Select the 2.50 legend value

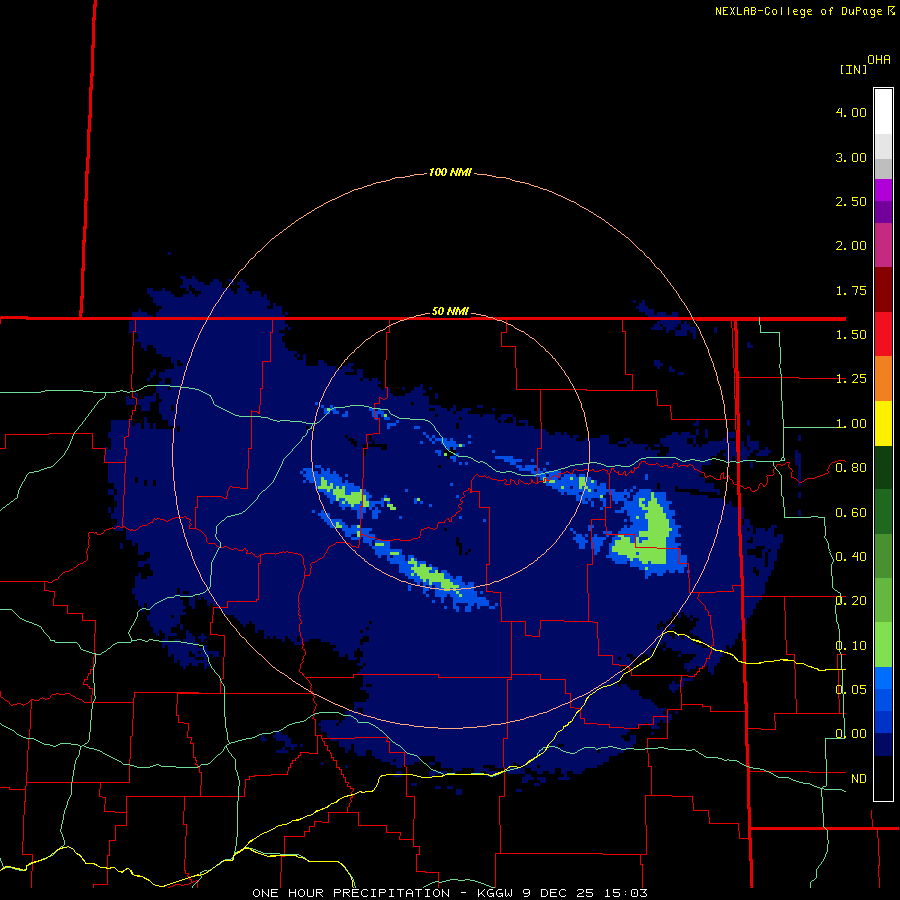click(x=851, y=201)
